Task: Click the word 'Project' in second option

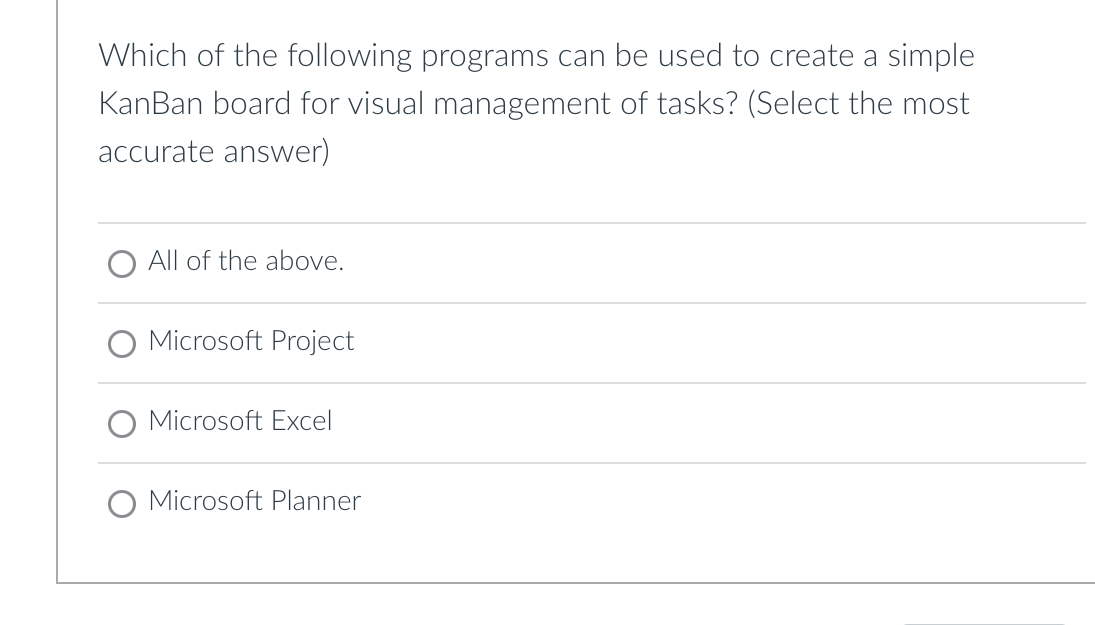Action: click(x=312, y=341)
